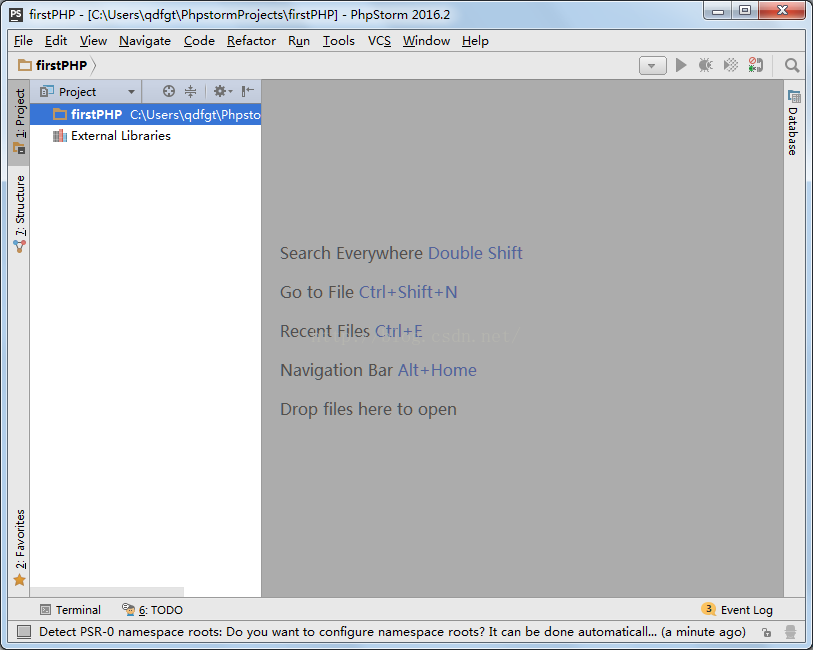Click firstPHP breadcrumb in navigation bar

pyautogui.click(x=53, y=65)
